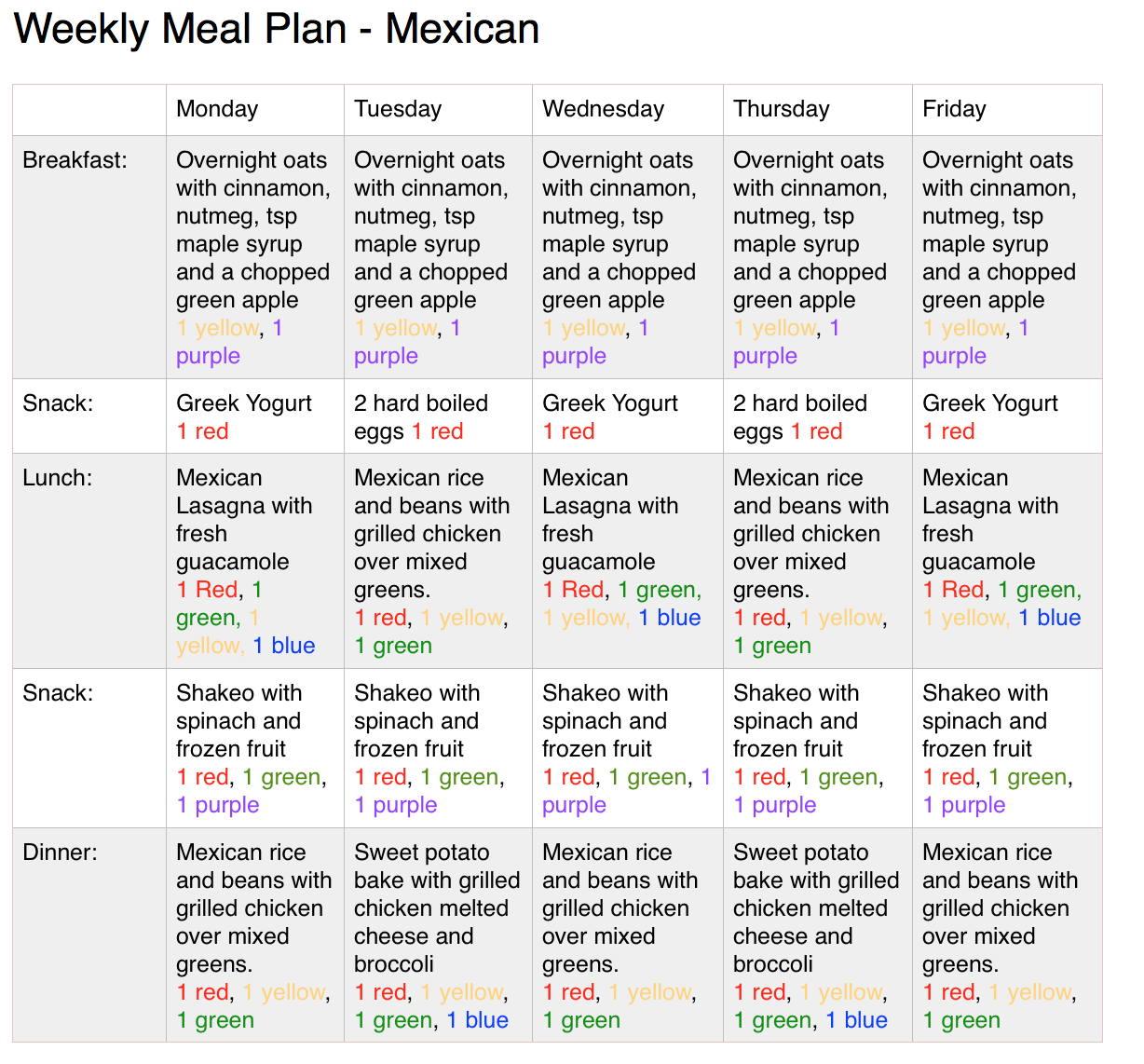
Task: Click Tuesday's hard boiled eggs snack cell
Action: tap(438, 416)
